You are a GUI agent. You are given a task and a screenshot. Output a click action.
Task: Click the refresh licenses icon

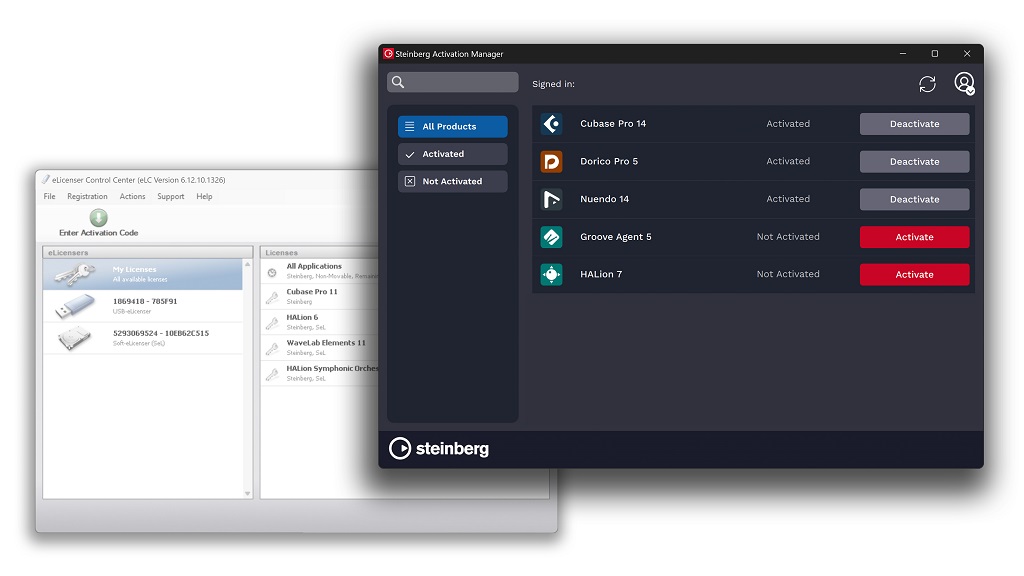coord(927,84)
